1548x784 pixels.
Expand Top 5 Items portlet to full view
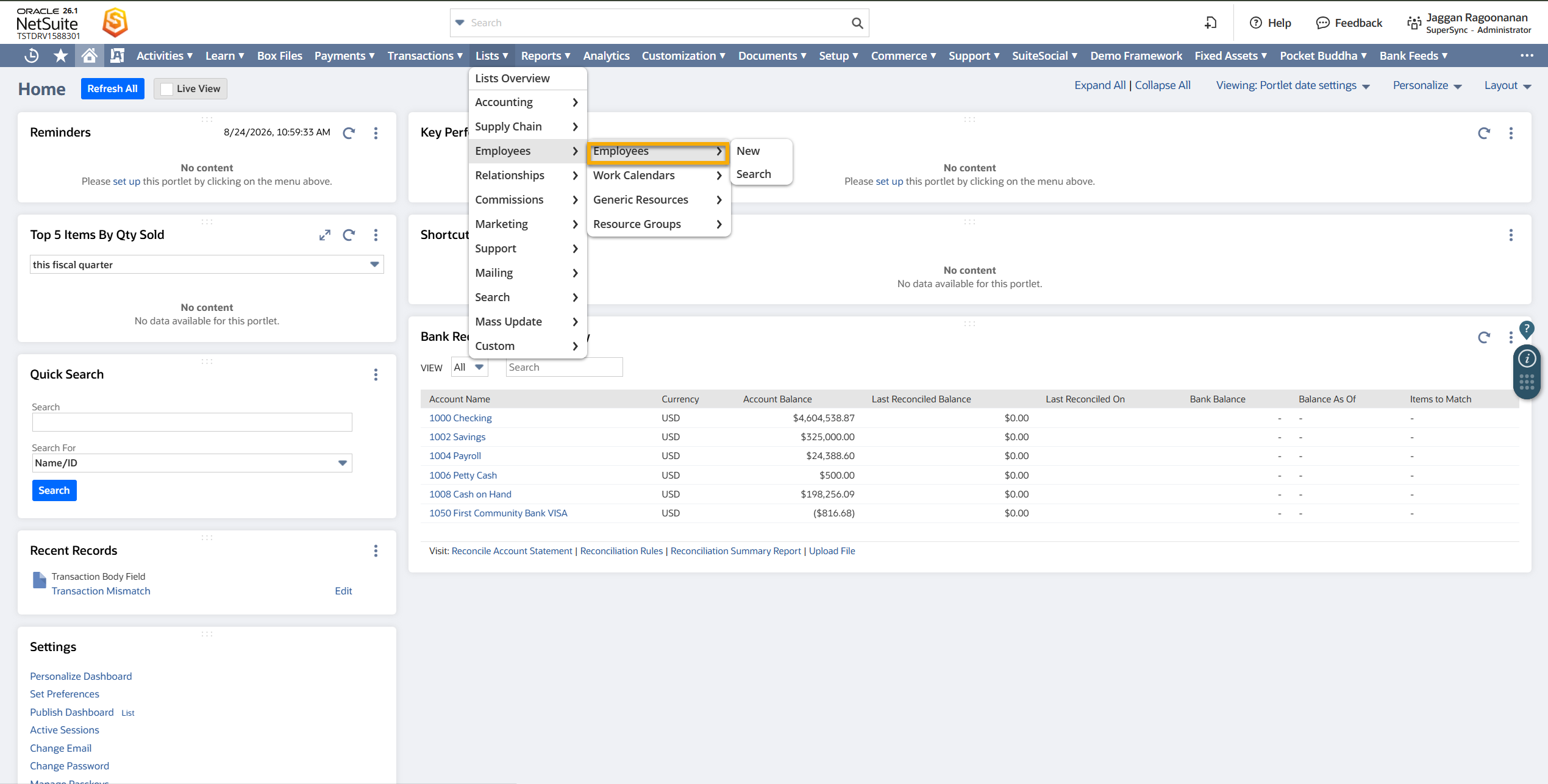[x=325, y=235]
